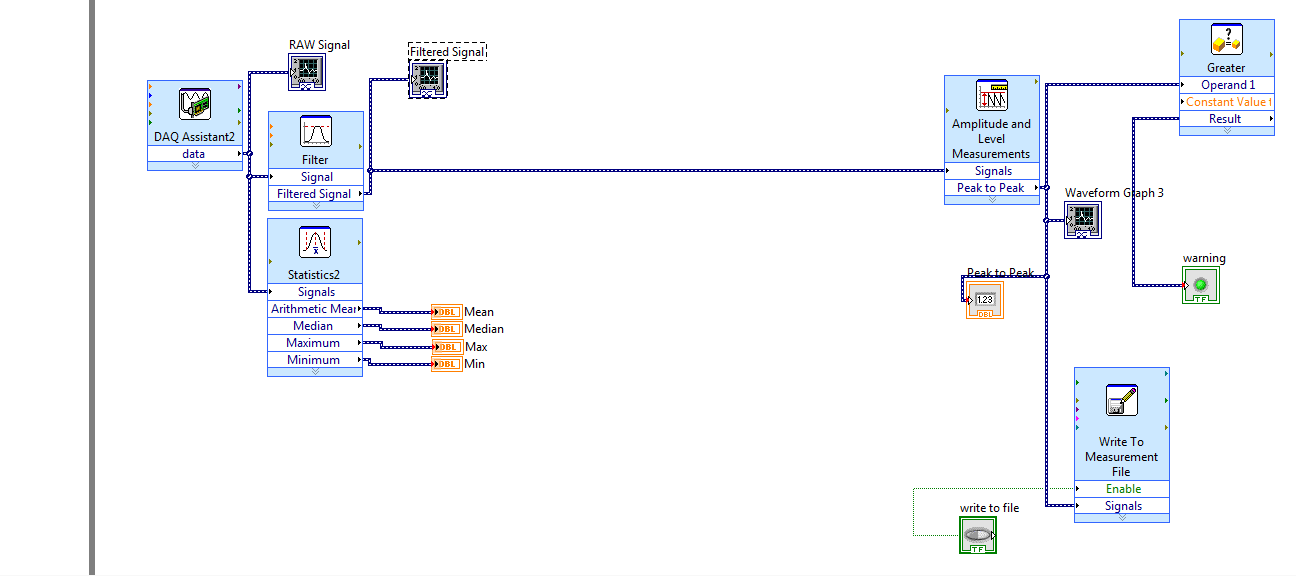
Task: Click the Mean DBL indicator terminal
Action: pos(444,311)
